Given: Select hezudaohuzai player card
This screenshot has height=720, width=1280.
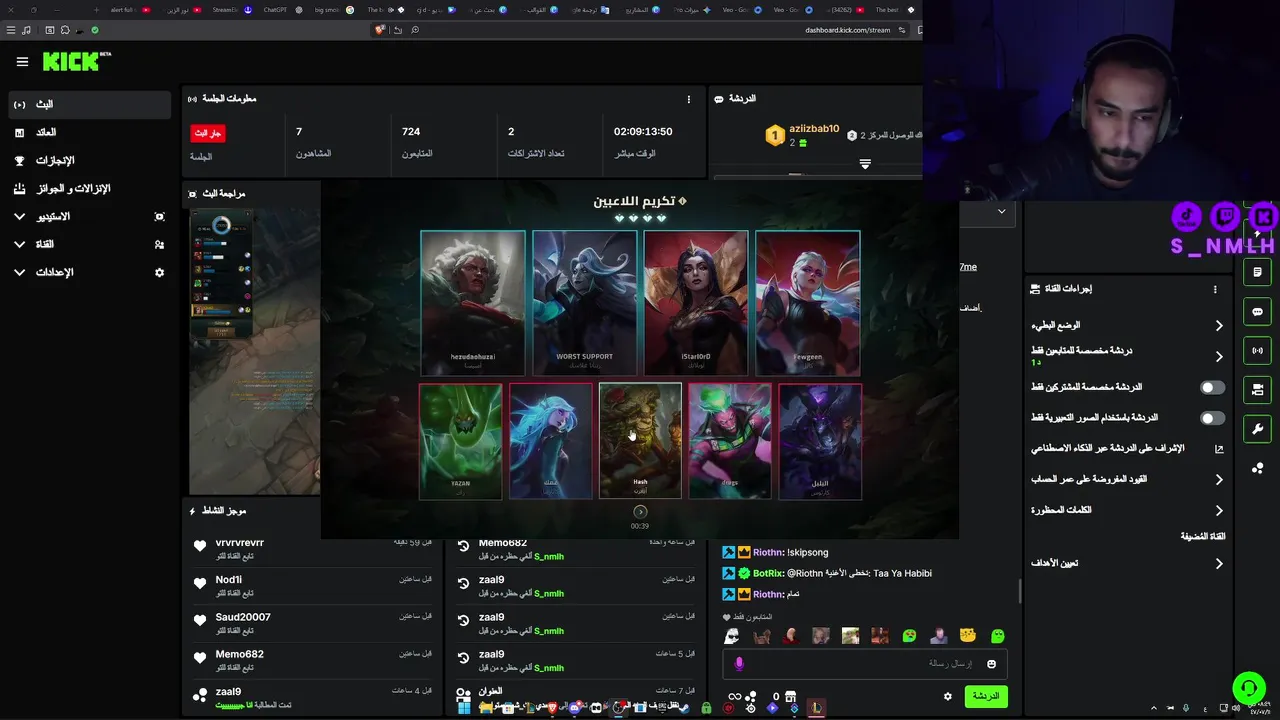Looking at the screenshot, I should [473, 303].
